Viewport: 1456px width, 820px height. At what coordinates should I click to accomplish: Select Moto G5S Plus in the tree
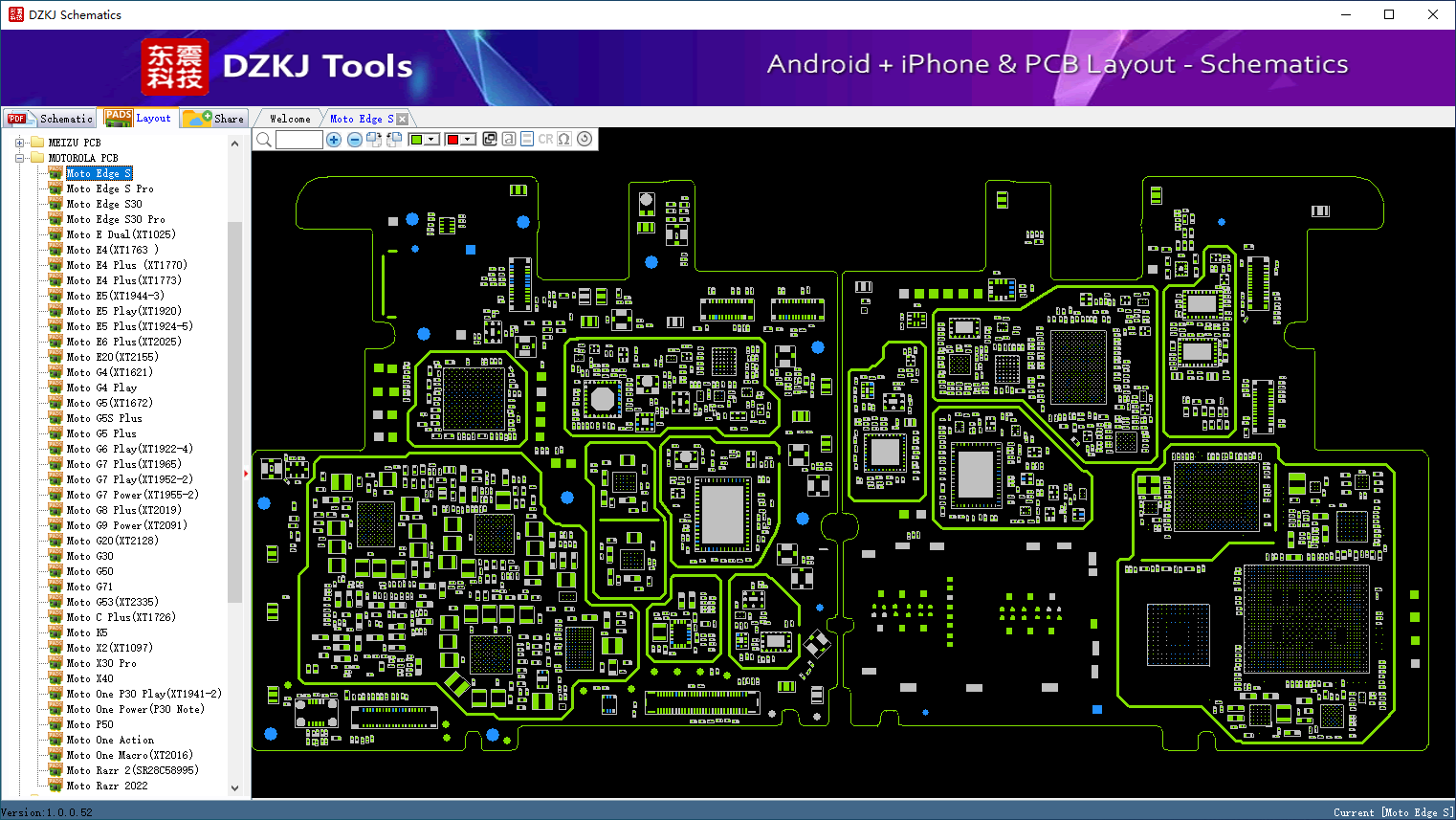pyautogui.click(x=104, y=418)
